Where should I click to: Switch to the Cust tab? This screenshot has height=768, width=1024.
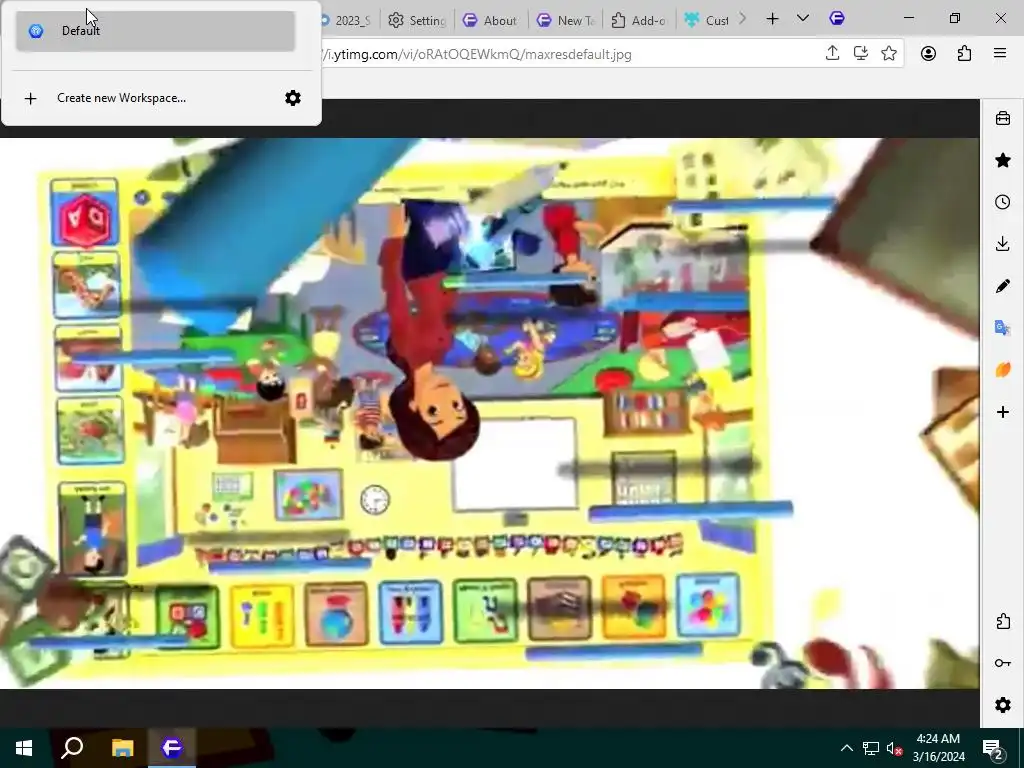(x=707, y=20)
